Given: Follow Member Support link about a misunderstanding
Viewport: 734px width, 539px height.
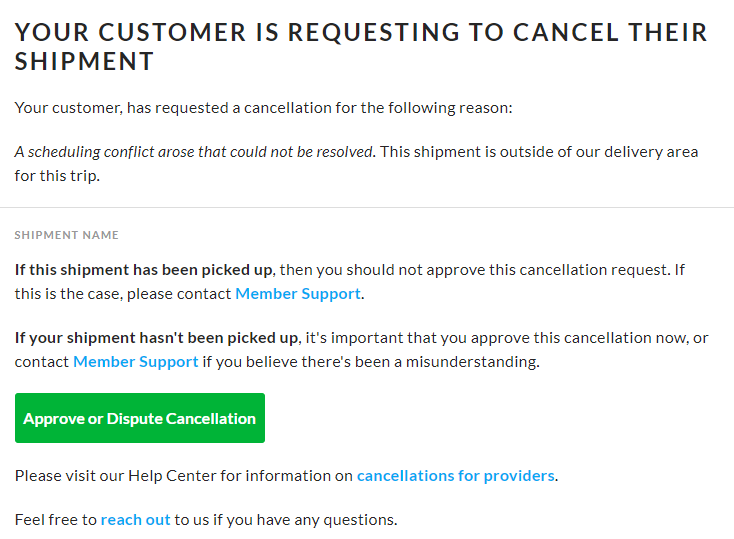Looking at the screenshot, I should pyautogui.click(x=135, y=362).
